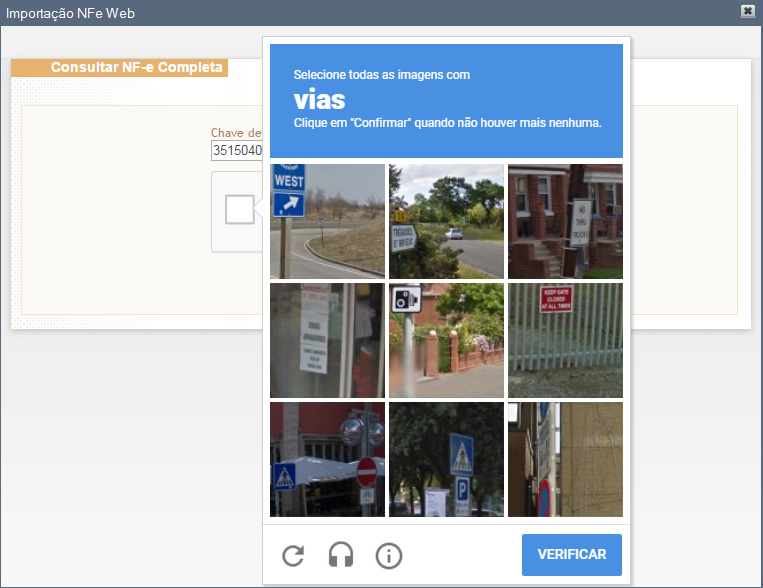Open the captcha help info icon
The height and width of the screenshot is (588, 763).
389,555
